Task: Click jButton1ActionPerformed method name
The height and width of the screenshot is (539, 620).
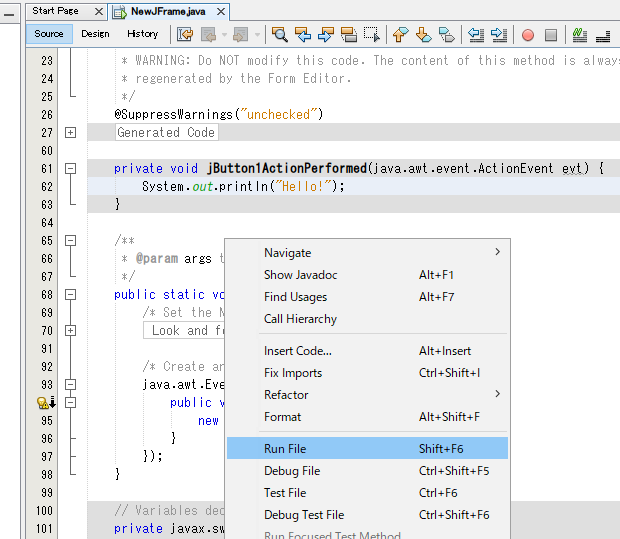Action: pyautogui.click(x=287, y=168)
